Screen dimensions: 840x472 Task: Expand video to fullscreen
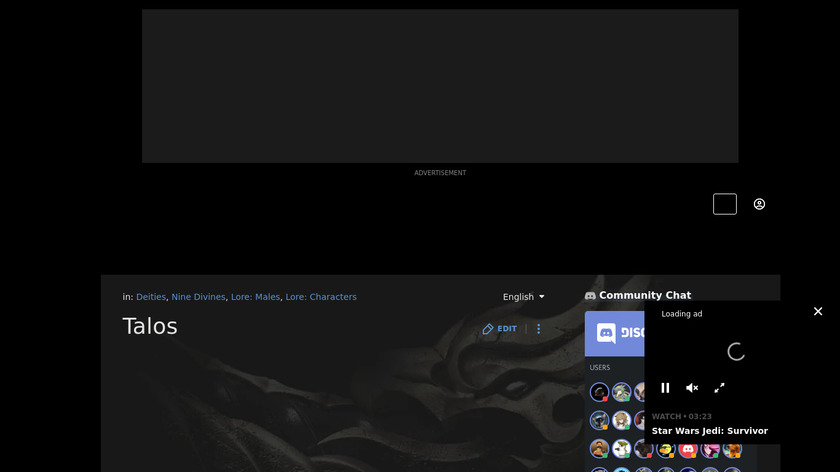(719, 388)
